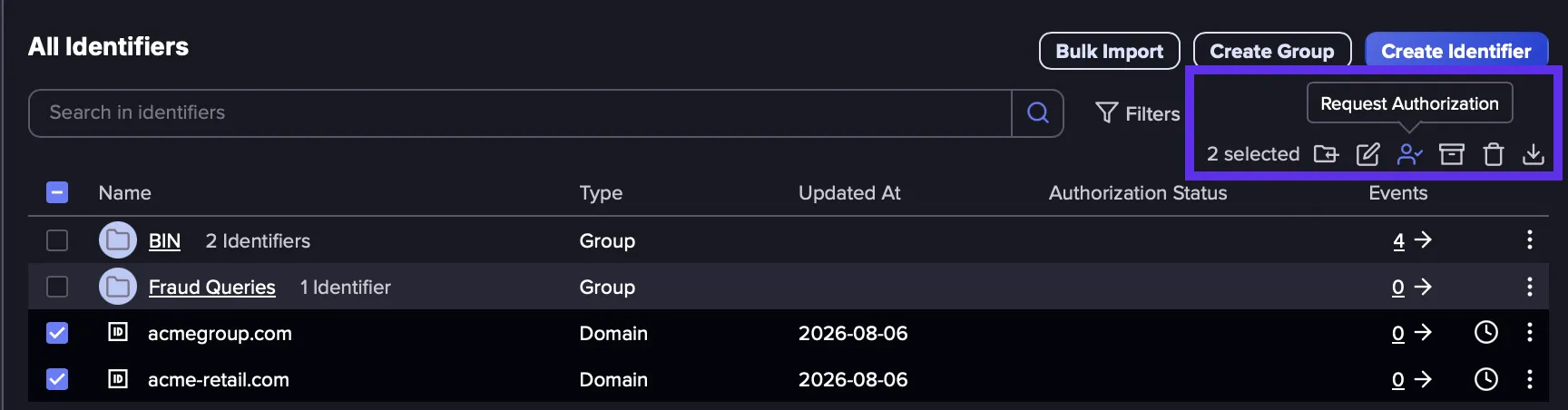Open the 4 events link for BIN
The width and height of the screenshot is (1568, 410).
[1398, 240]
